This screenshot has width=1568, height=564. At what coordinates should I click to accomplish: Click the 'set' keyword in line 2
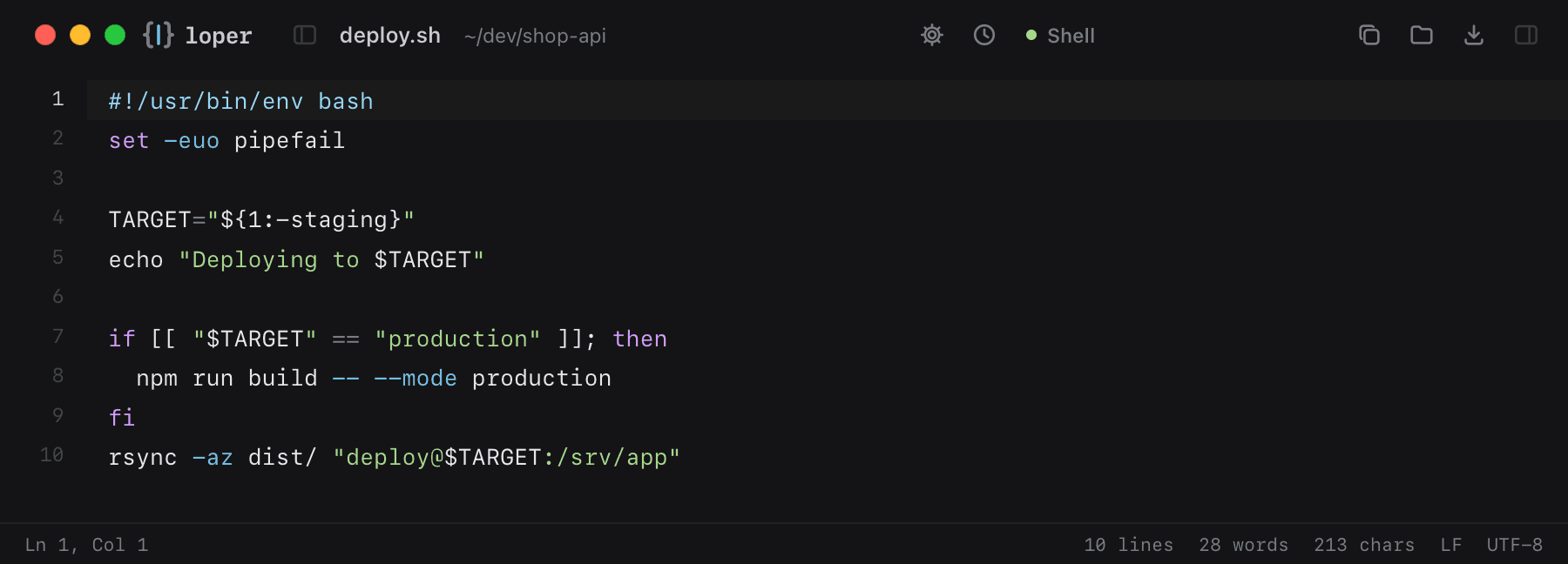coord(129,140)
